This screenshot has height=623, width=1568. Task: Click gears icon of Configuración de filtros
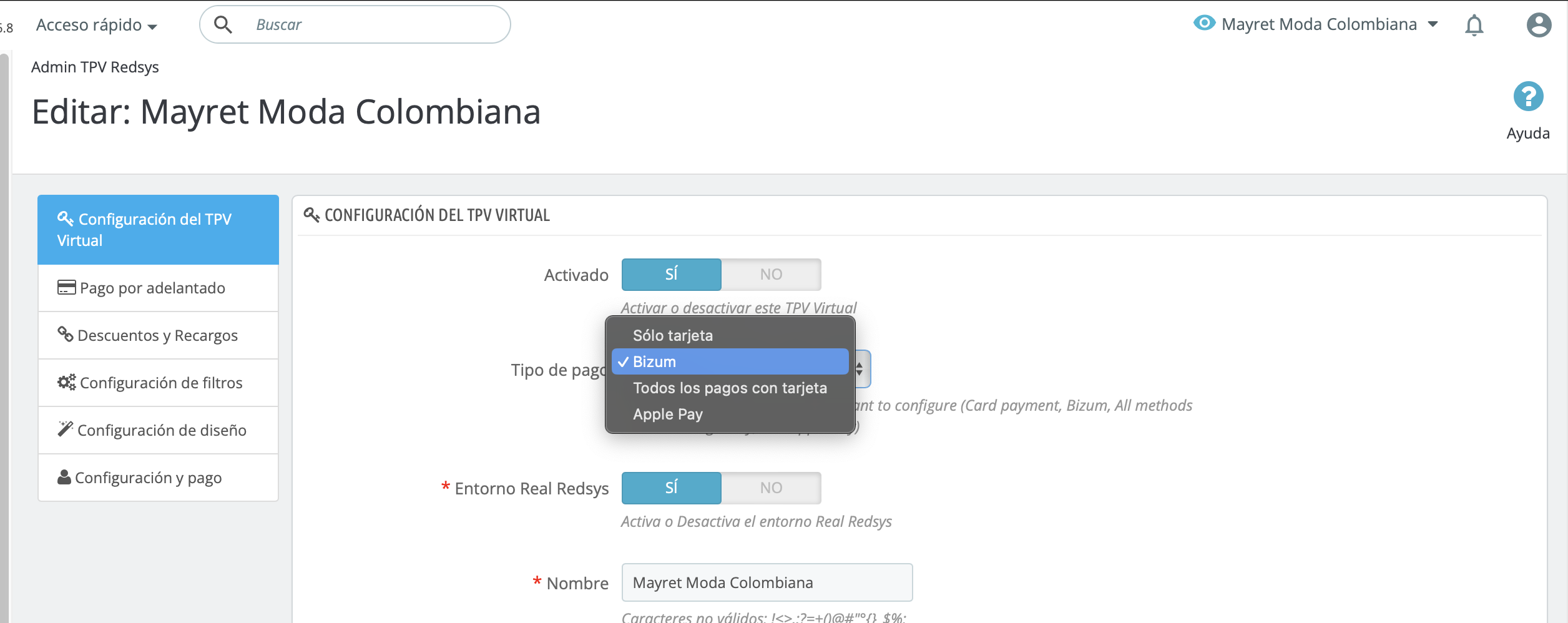[67, 381]
